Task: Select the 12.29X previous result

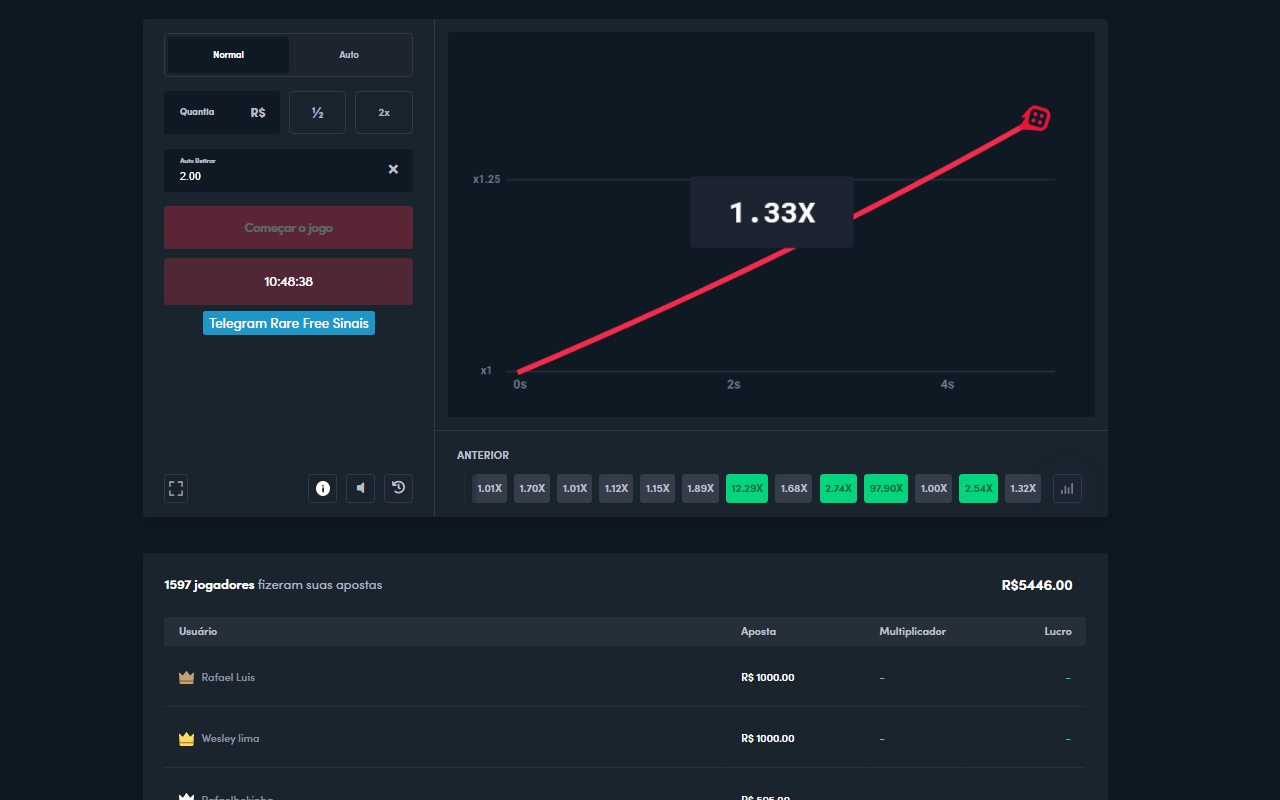Action: (x=747, y=488)
